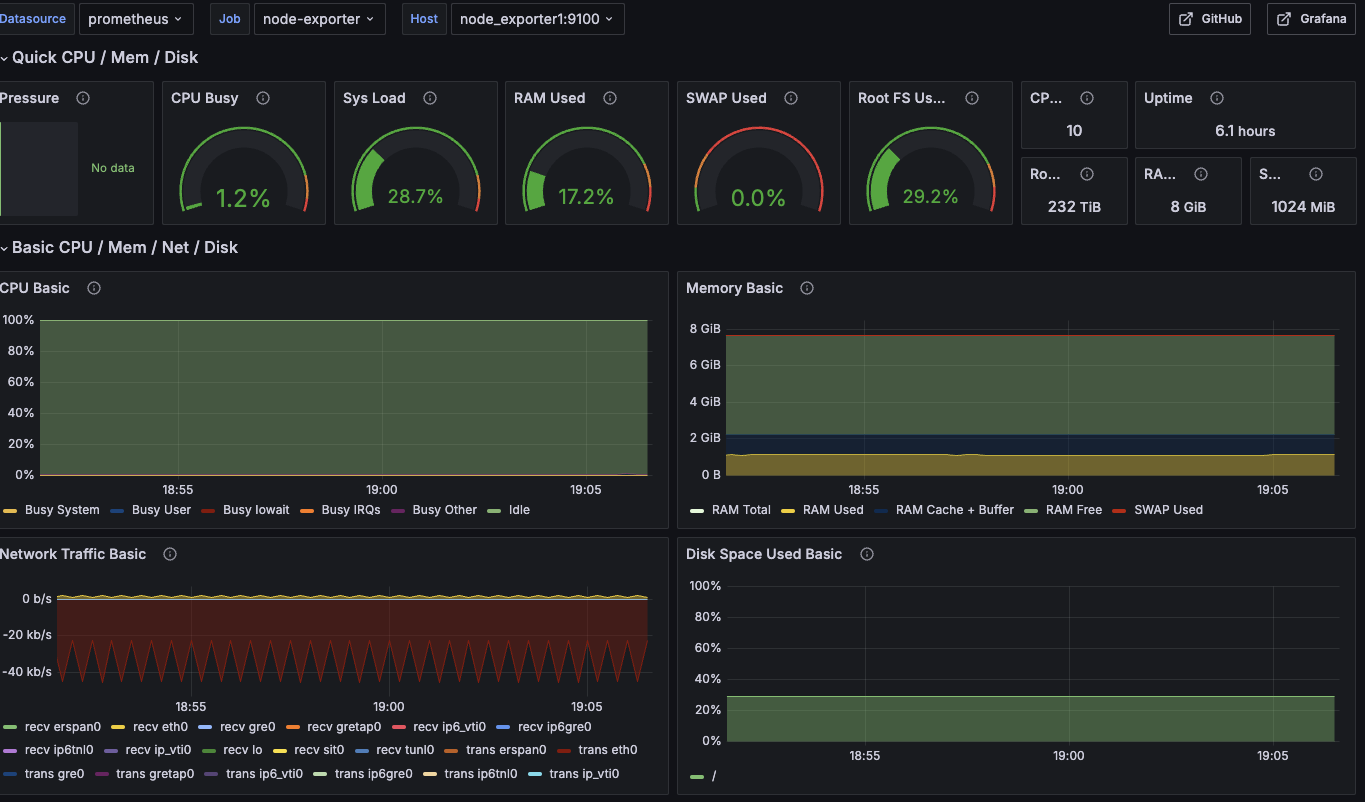
Task: Click the info icon next to Sys Load
Action: click(430, 98)
